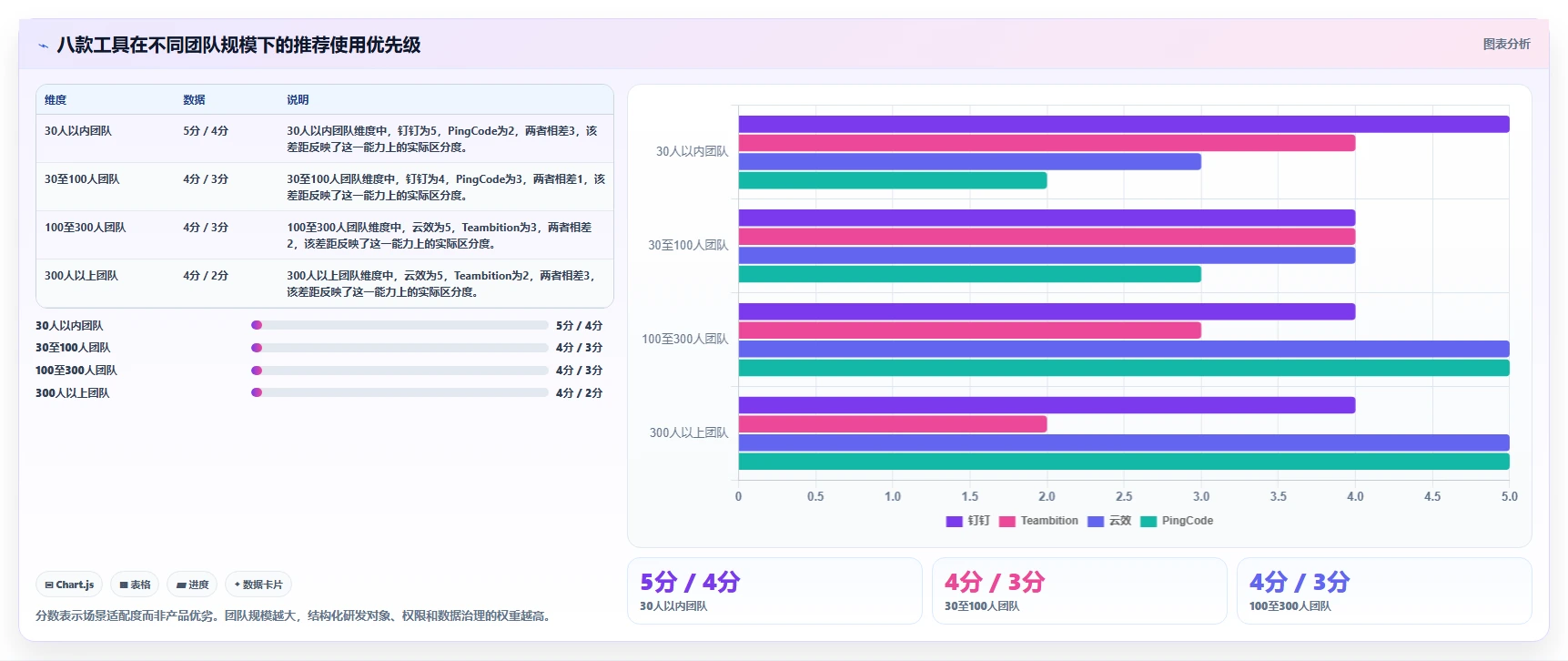This screenshot has width=1568, height=661.
Task: Click the 图表分析 label in the header
Action: point(1506,44)
